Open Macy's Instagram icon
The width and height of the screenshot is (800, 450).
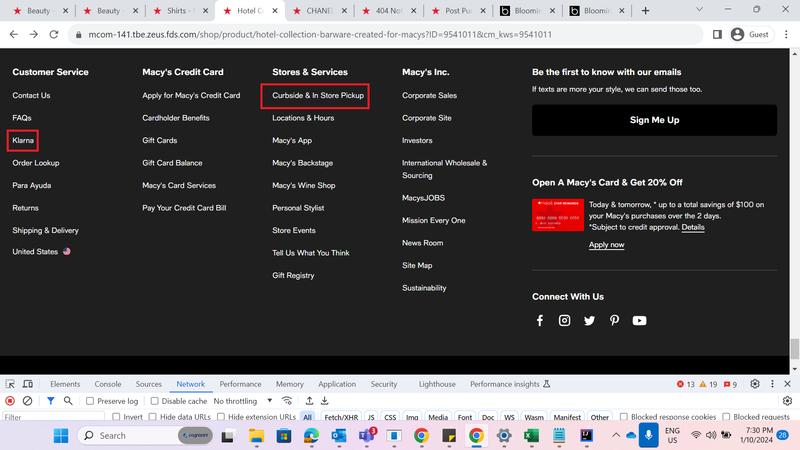click(x=564, y=320)
